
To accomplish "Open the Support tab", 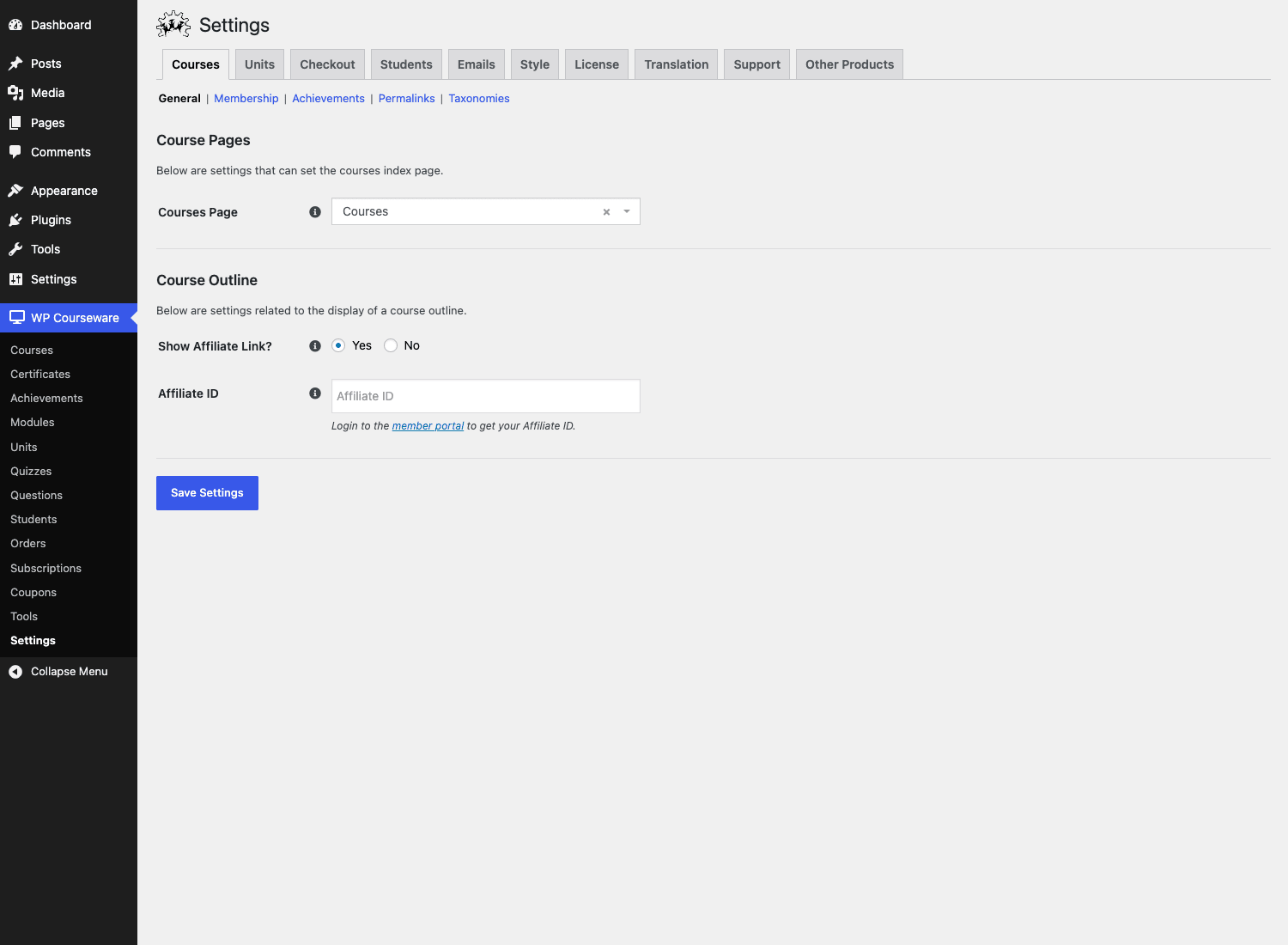I will 757,64.
